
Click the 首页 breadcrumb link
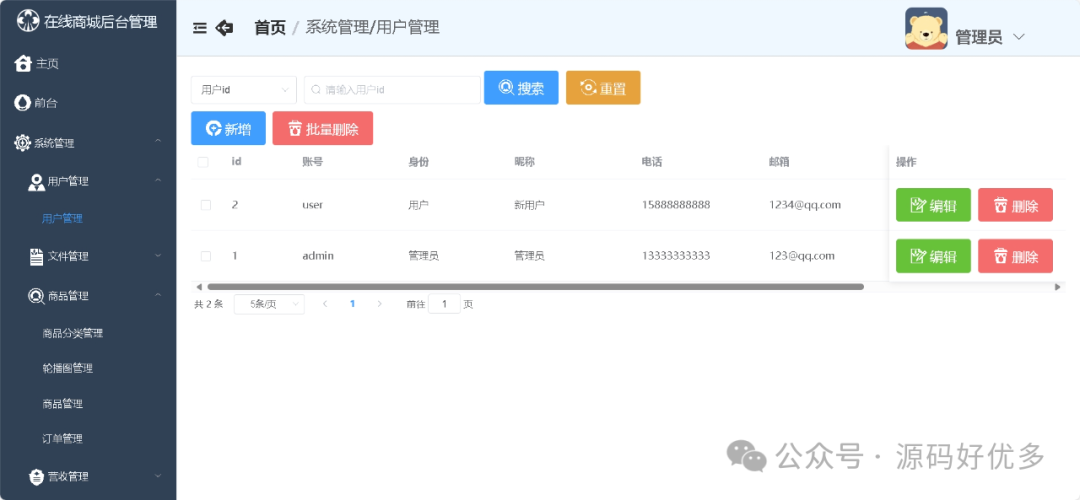[x=270, y=28]
